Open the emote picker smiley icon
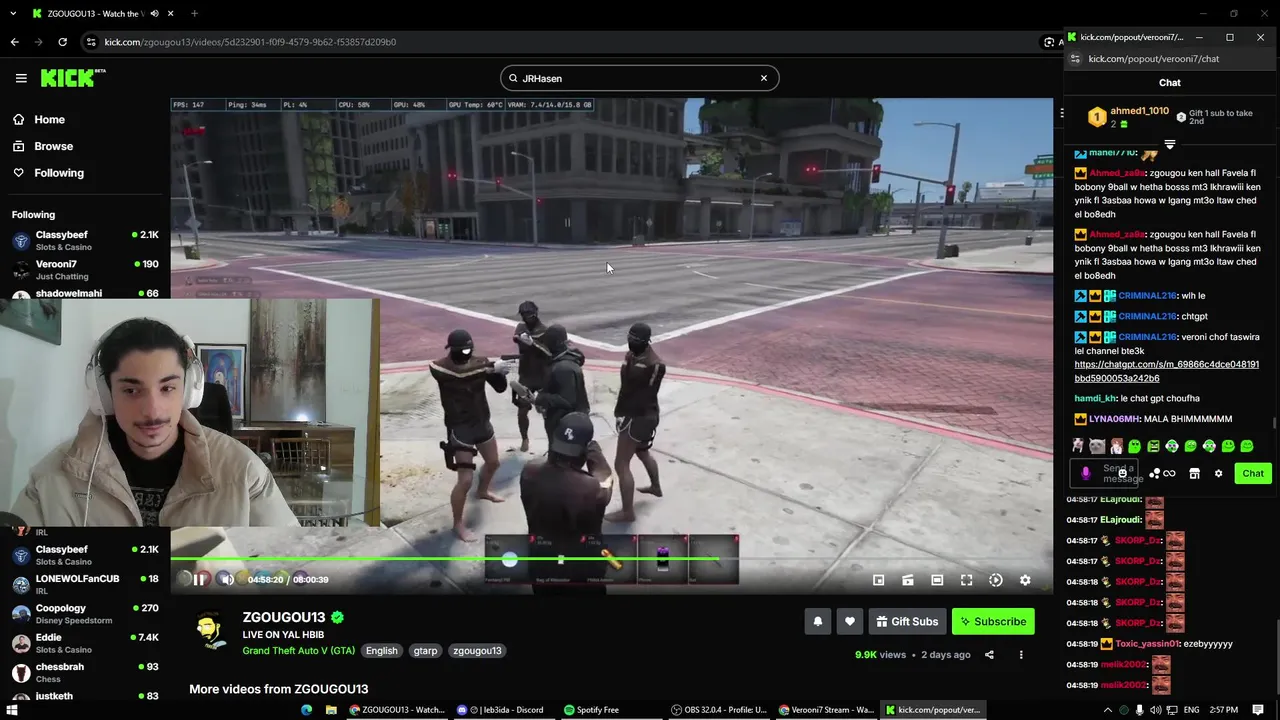The width and height of the screenshot is (1280, 720). click(x=1123, y=473)
